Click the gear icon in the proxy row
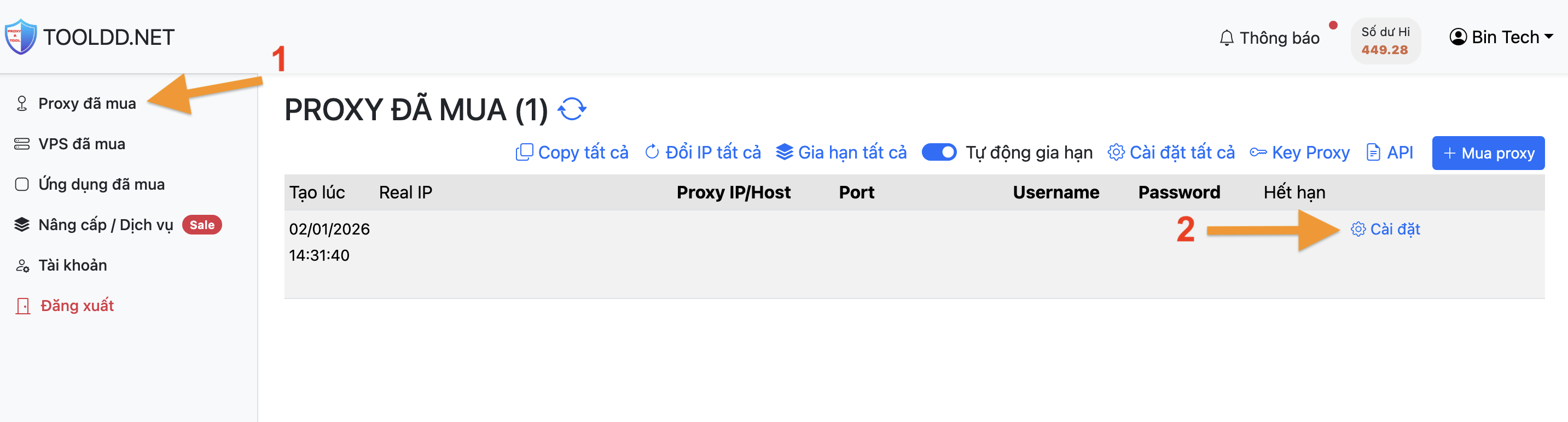 (x=1358, y=229)
